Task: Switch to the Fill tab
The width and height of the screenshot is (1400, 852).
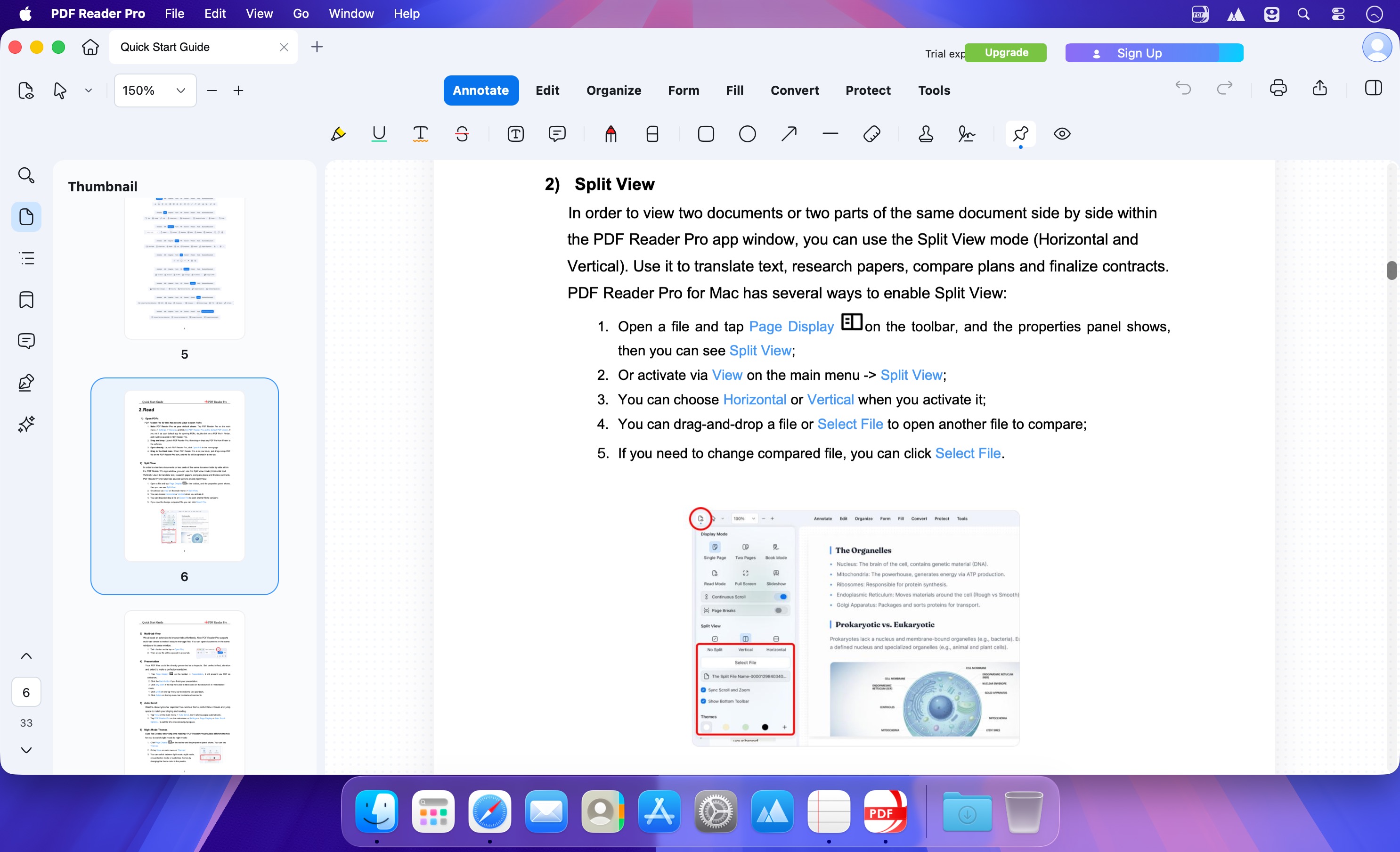Action: point(735,90)
